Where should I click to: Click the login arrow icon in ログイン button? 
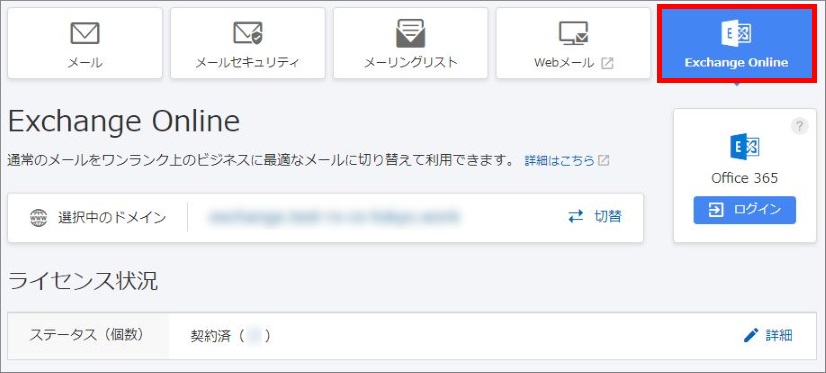716,210
